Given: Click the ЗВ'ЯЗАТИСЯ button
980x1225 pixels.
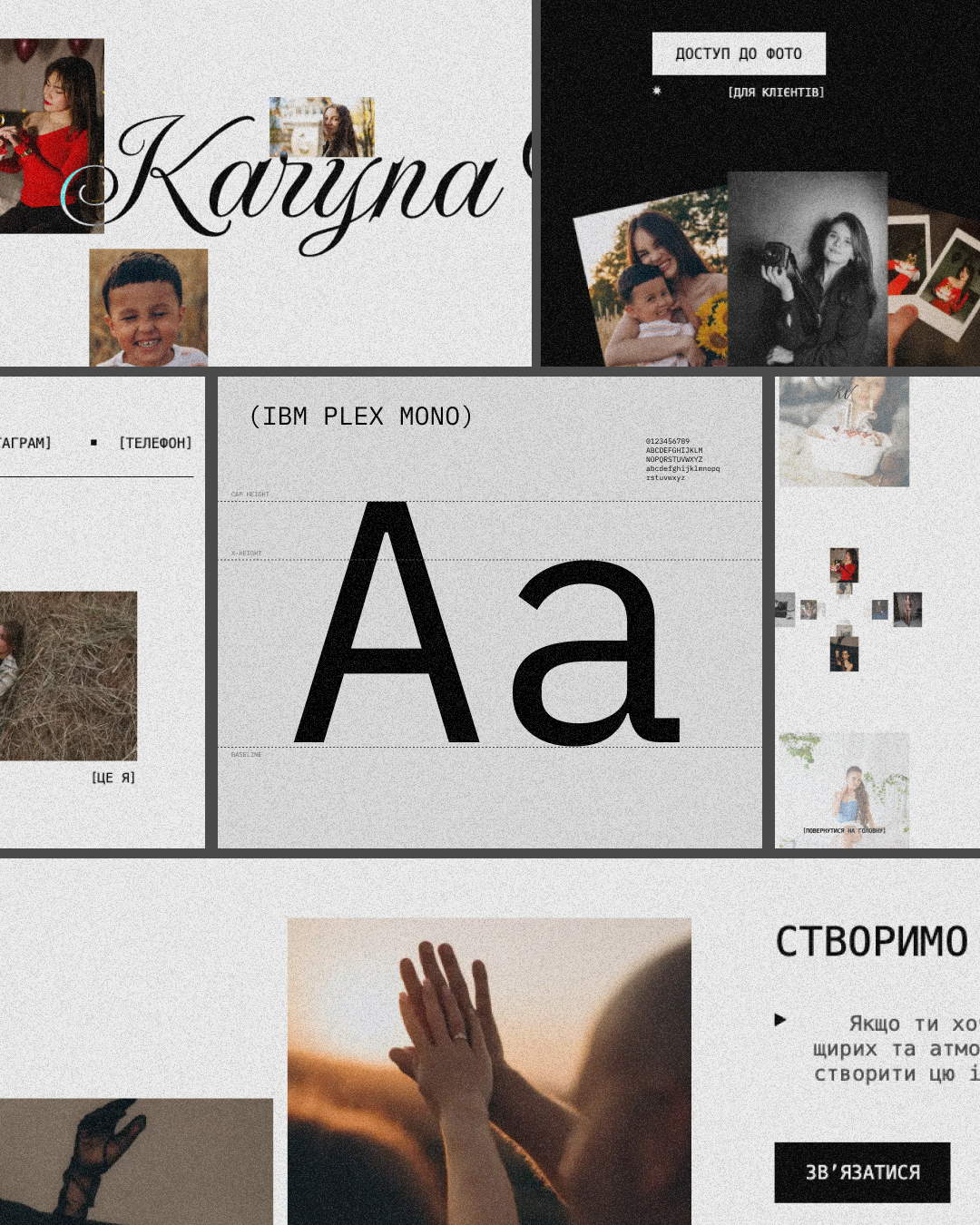Looking at the screenshot, I should 862,1172.
